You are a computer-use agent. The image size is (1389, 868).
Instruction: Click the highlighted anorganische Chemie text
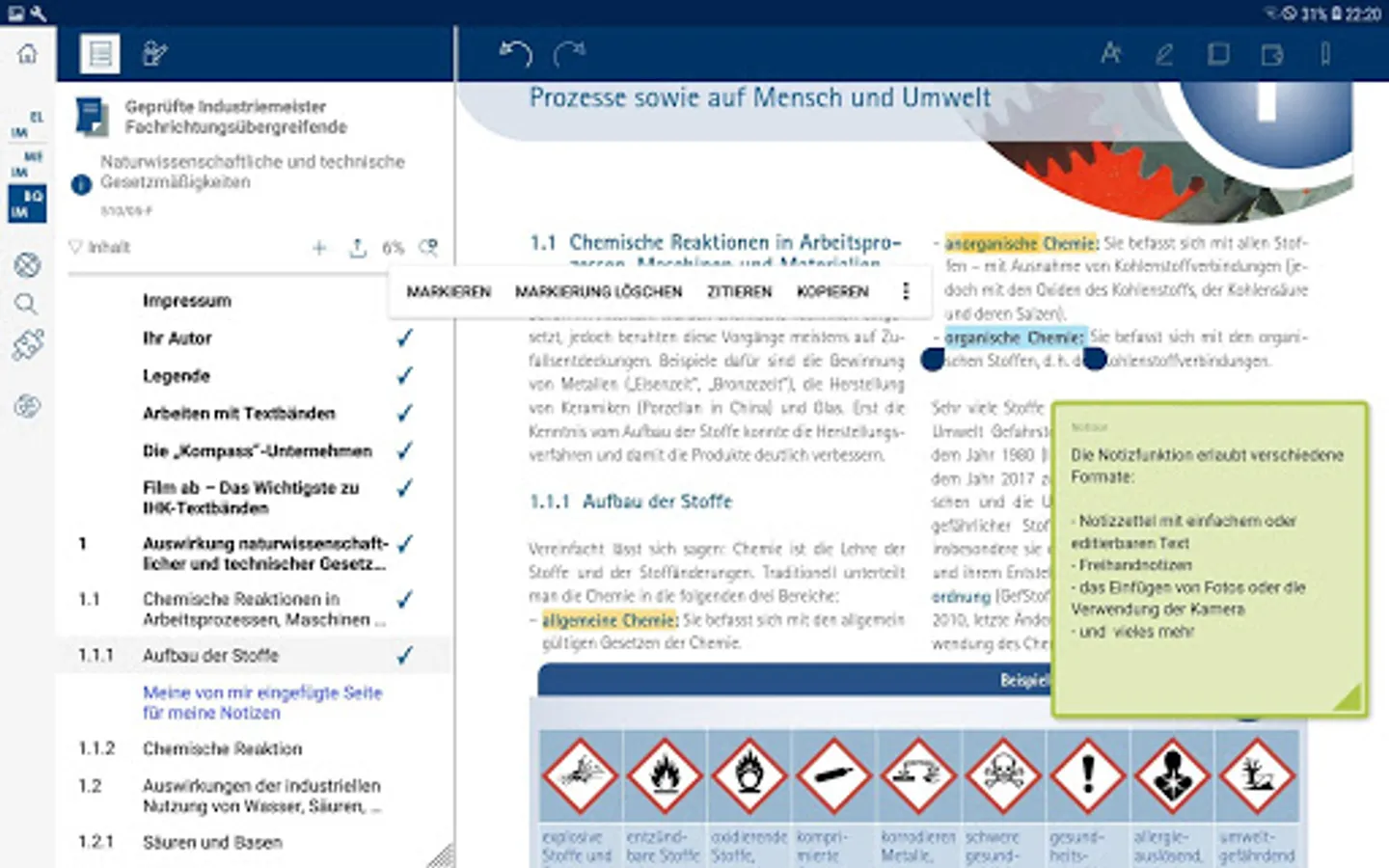coord(1021,243)
